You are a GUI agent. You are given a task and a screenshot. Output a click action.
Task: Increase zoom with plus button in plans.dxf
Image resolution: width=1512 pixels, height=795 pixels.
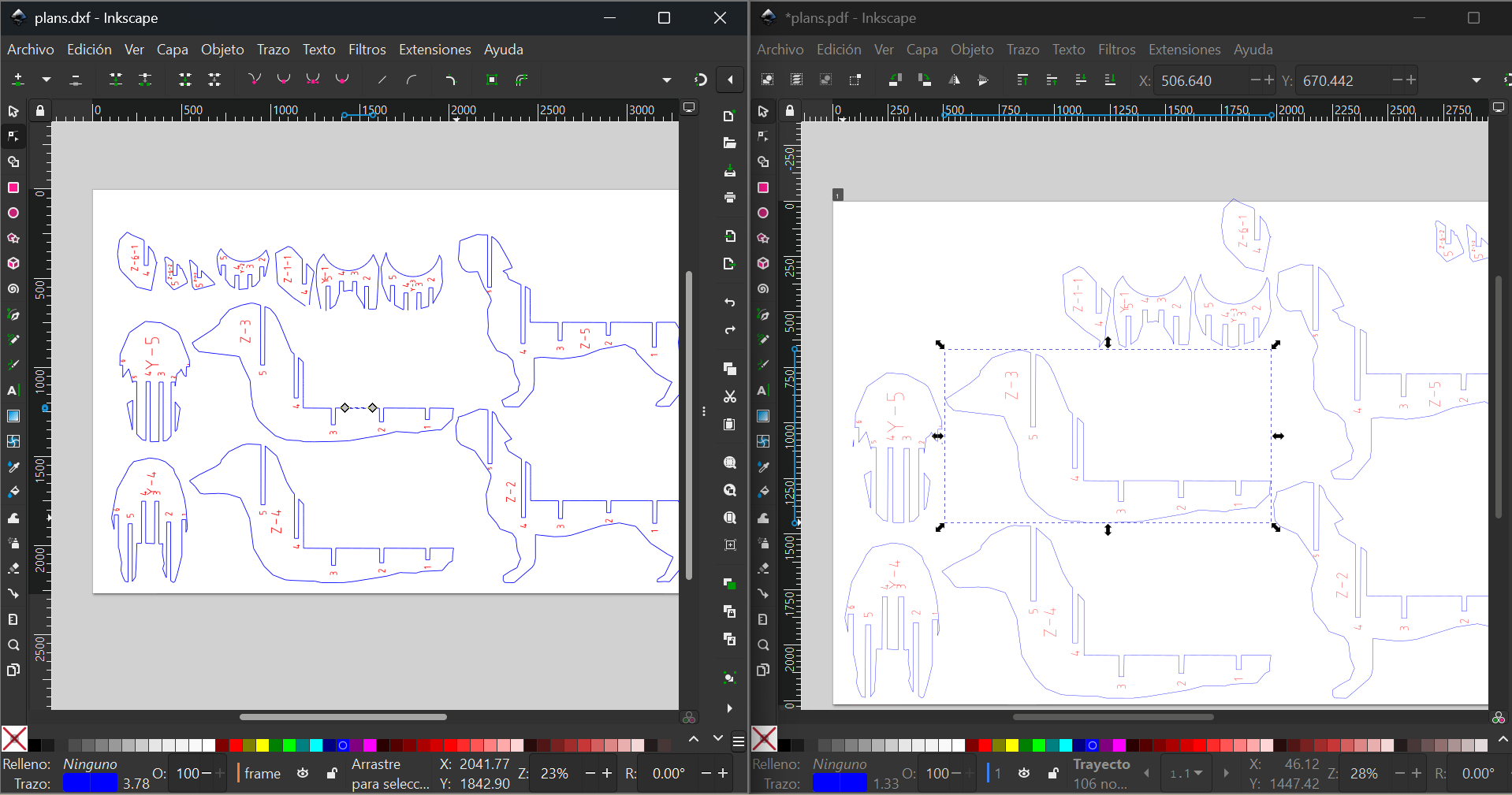607,774
